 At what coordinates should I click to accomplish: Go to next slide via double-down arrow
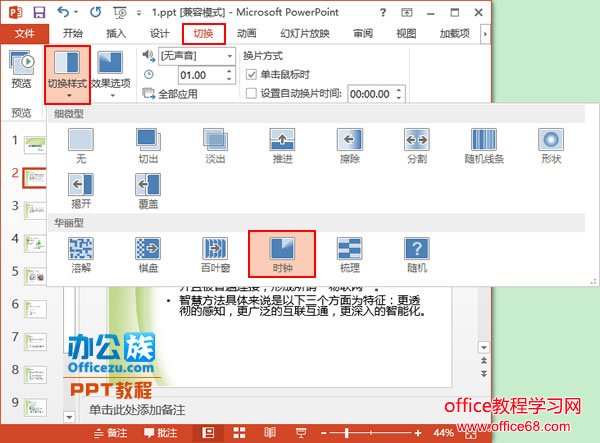tap(484, 374)
